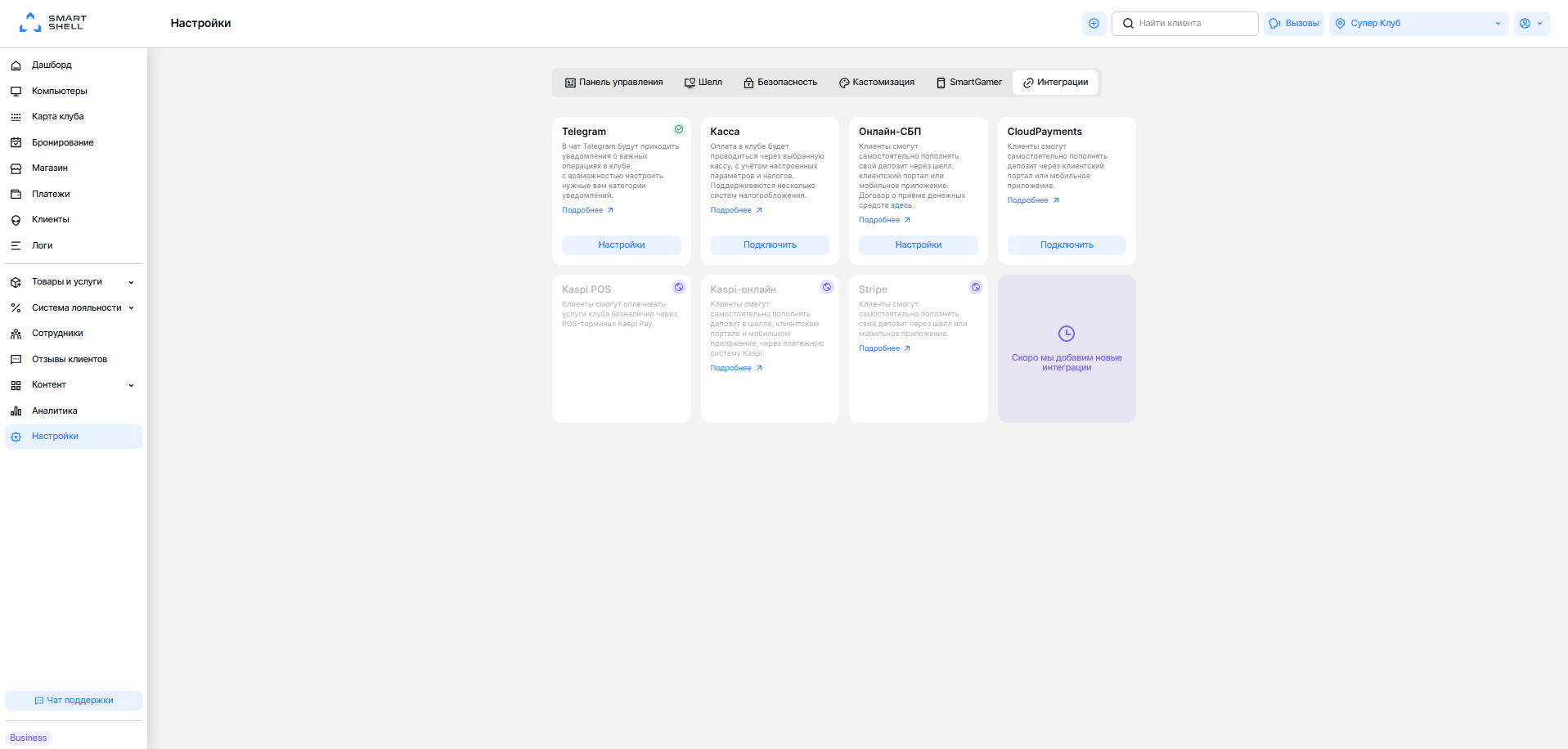Click the coming-soon new integrations text

[1067, 363]
